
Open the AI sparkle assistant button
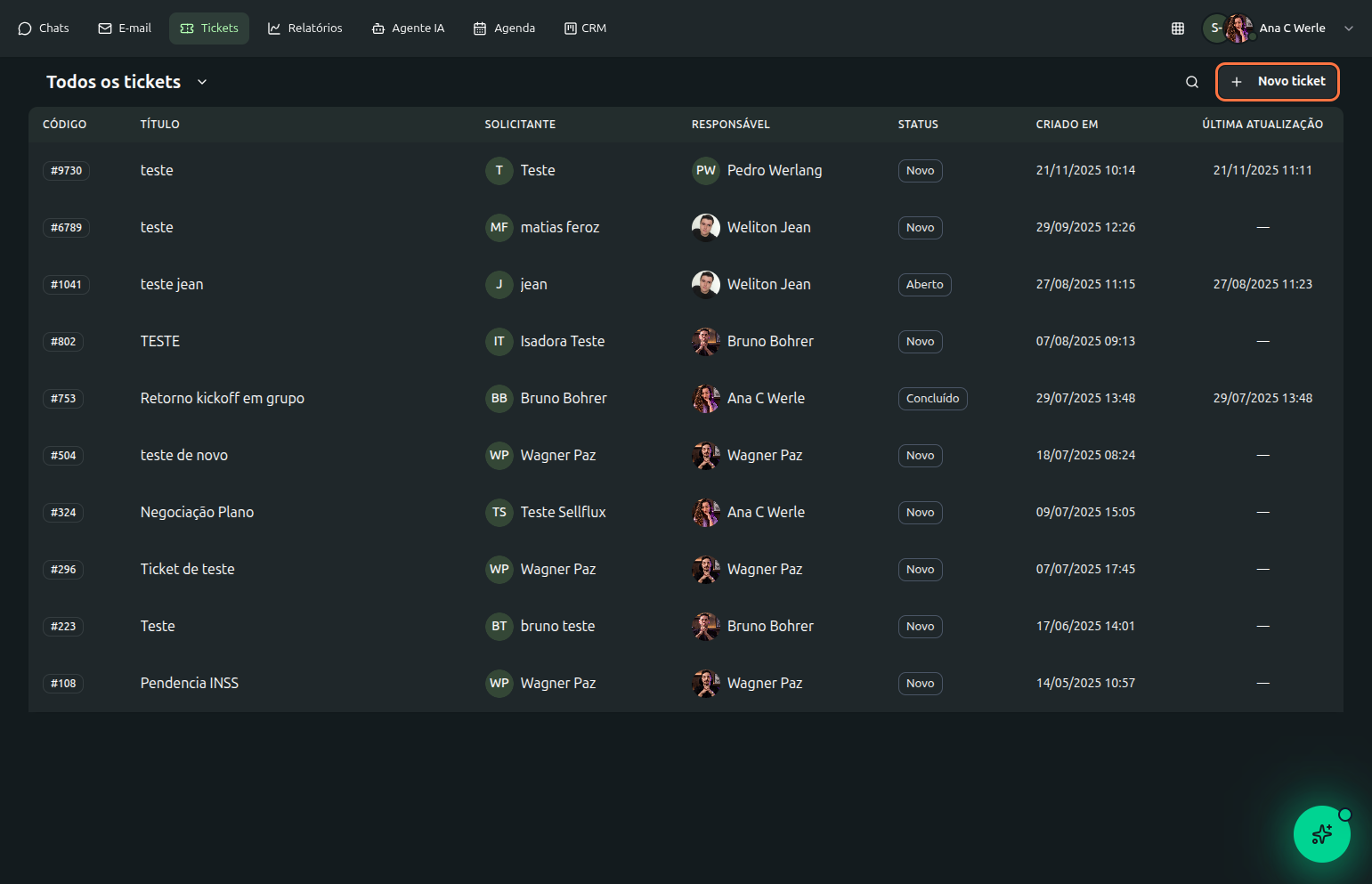click(x=1321, y=834)
